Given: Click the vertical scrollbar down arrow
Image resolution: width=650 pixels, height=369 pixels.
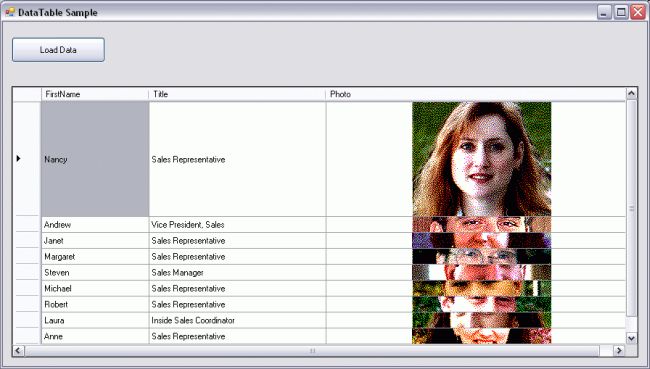Looking at the screenshot, I should 631,338.
